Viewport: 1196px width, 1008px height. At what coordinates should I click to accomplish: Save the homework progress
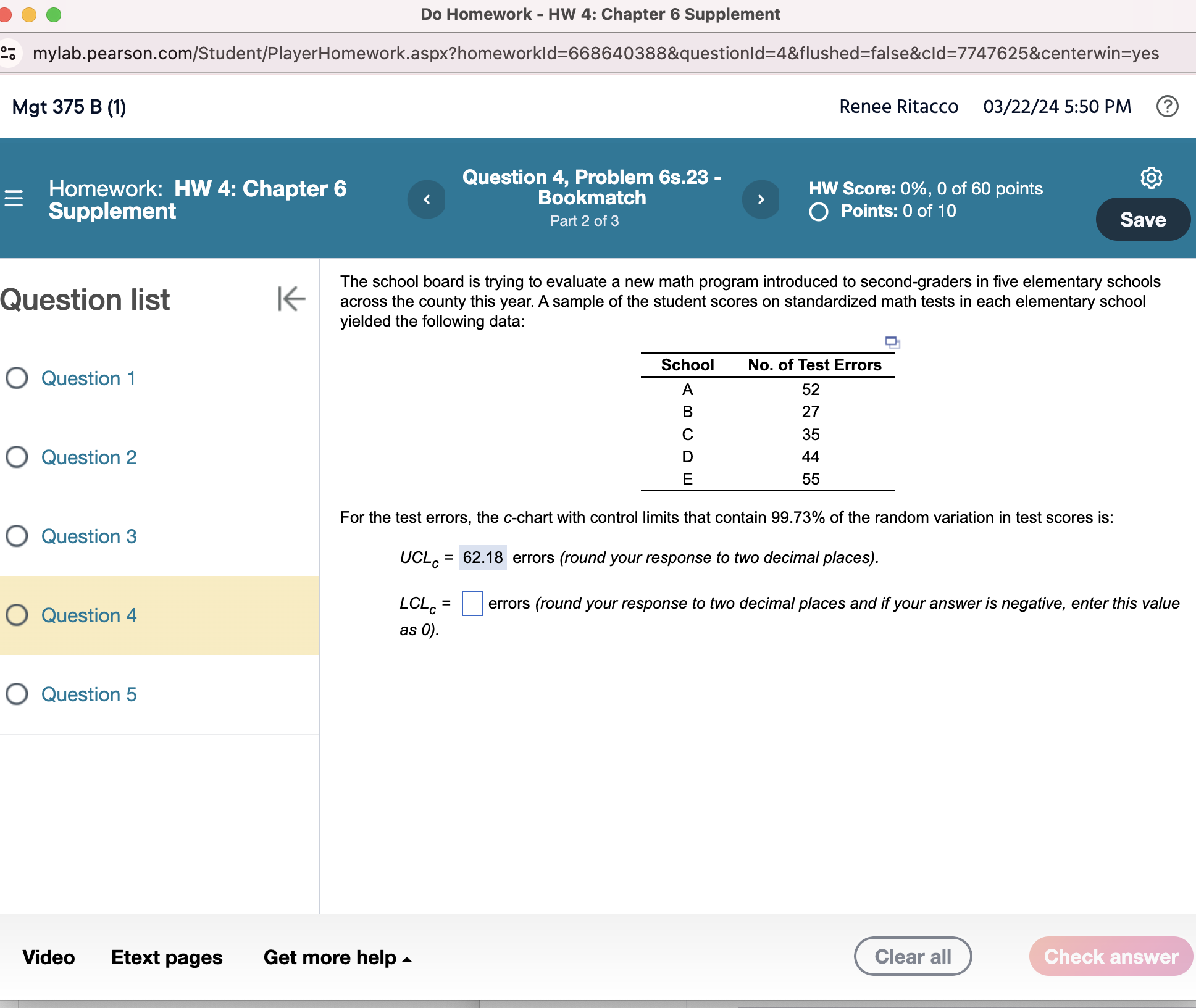[1142, 219]
